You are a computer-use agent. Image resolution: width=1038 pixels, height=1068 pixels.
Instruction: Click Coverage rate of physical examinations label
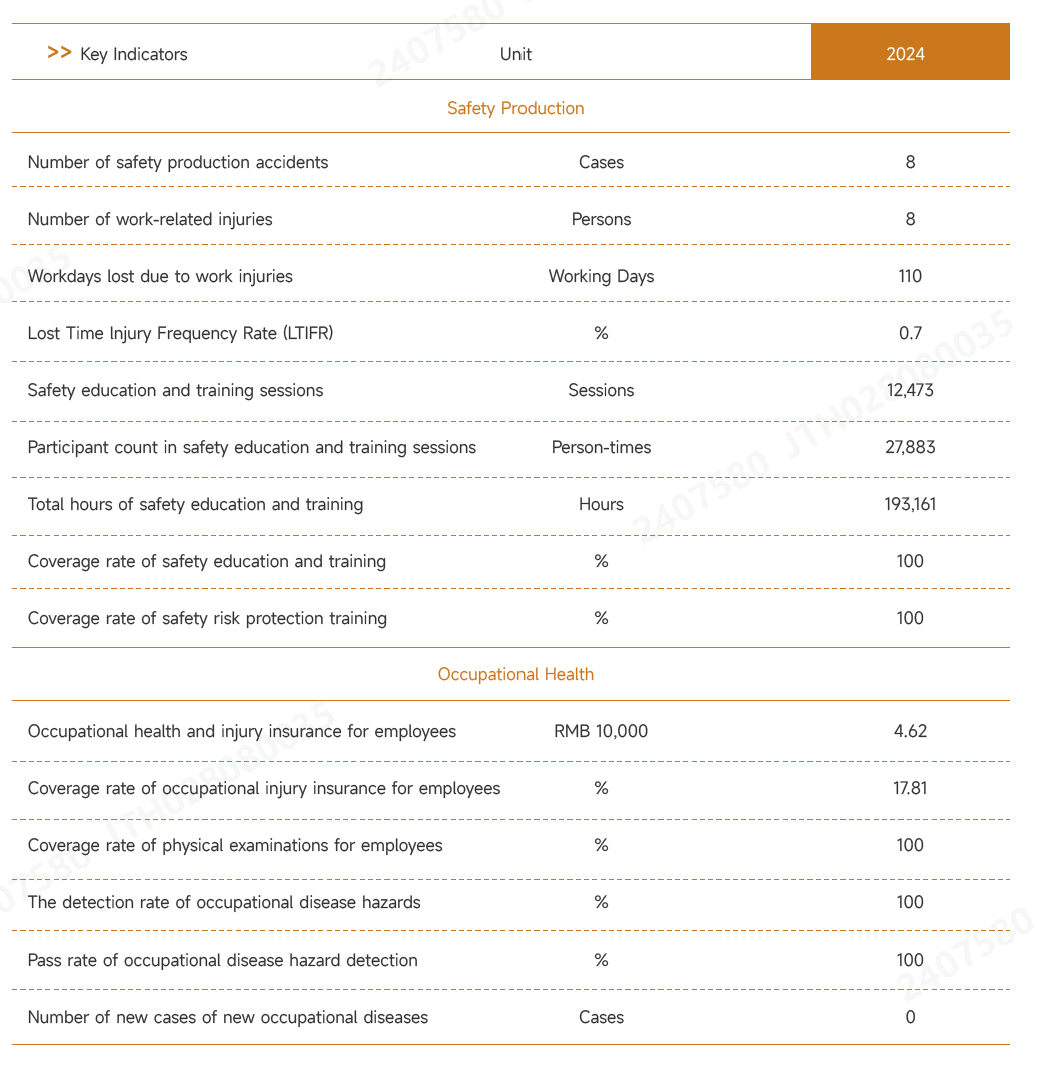pos(235,845)
